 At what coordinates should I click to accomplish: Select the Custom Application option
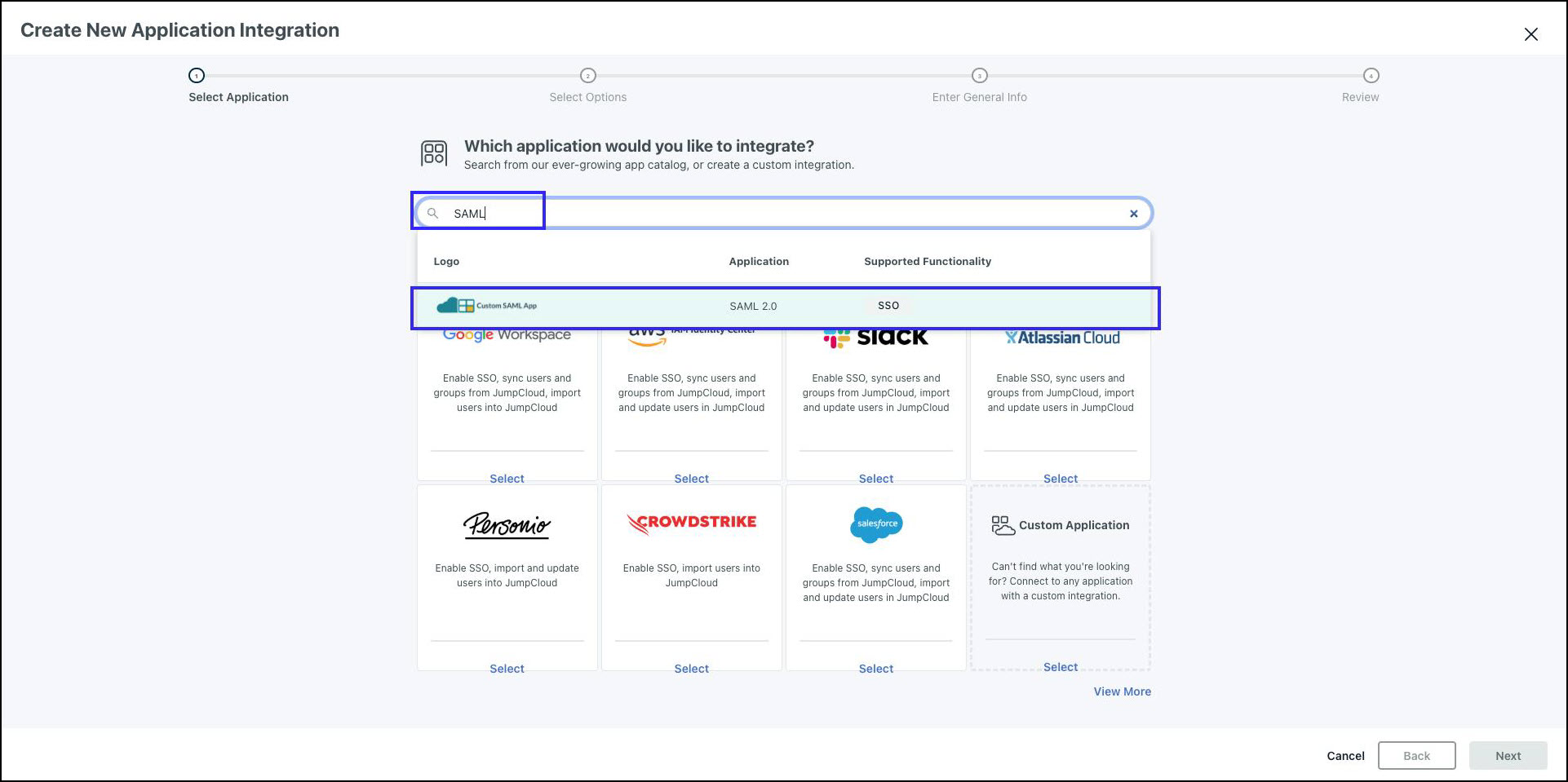click(x=1061, y=667)
